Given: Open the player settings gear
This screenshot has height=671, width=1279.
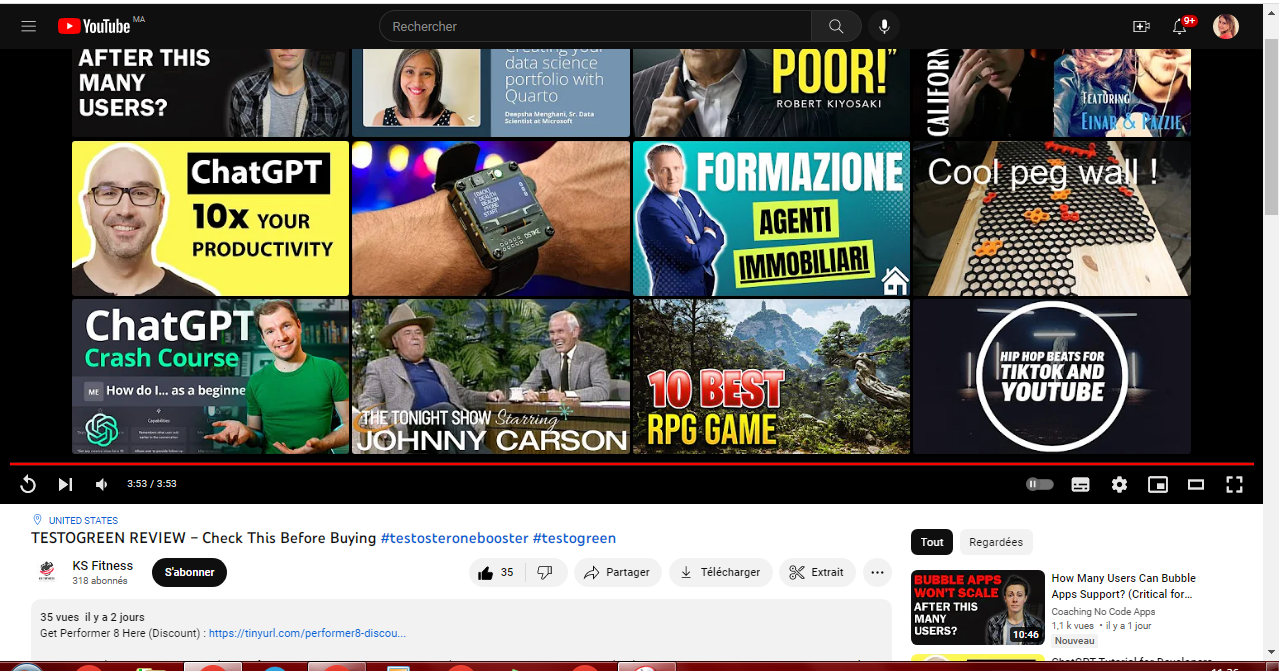Looking at the screenshot, I should [x=1119, y=484].
